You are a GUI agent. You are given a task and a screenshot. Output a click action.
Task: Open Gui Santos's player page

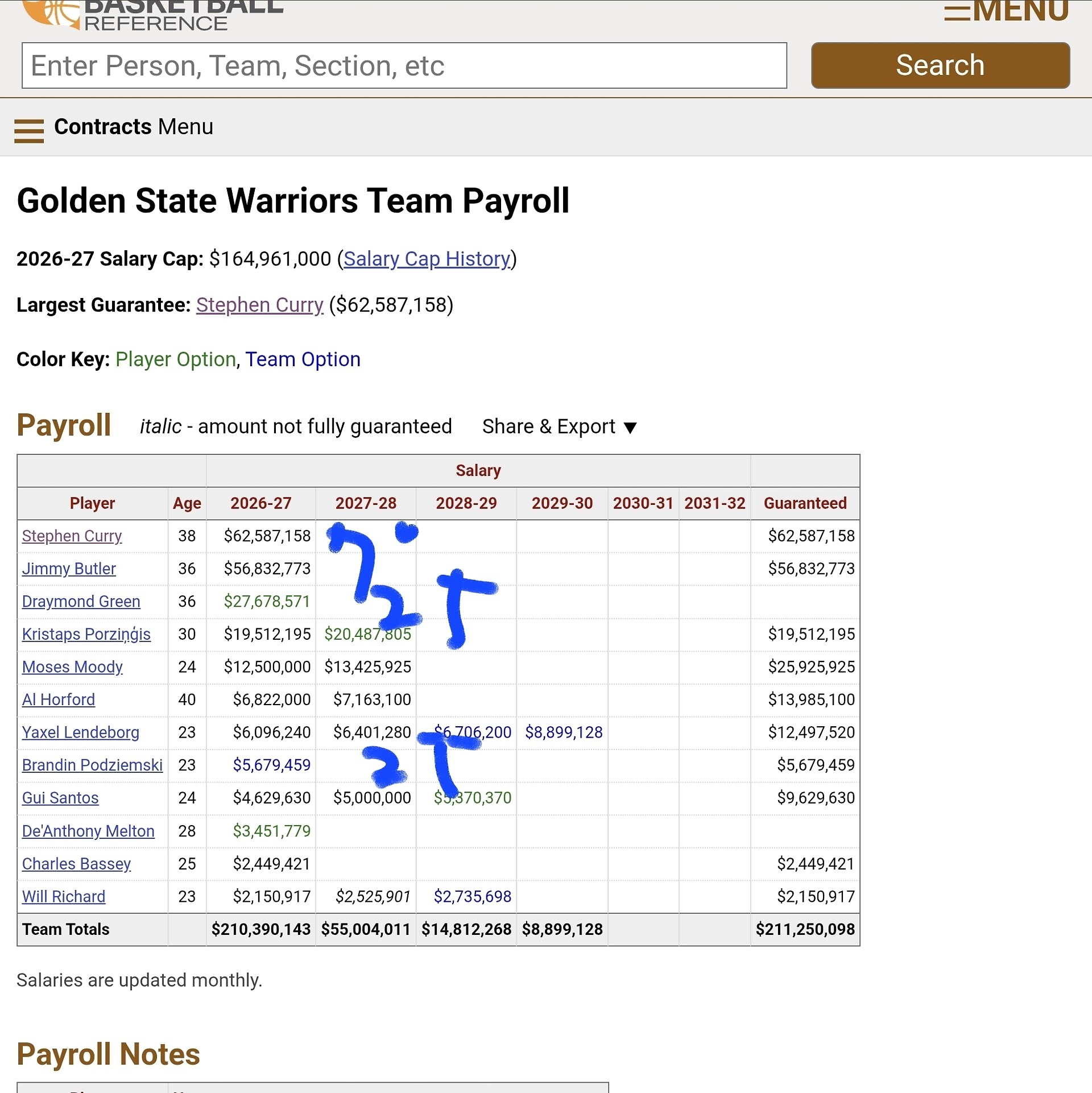[x=60, y=798]
